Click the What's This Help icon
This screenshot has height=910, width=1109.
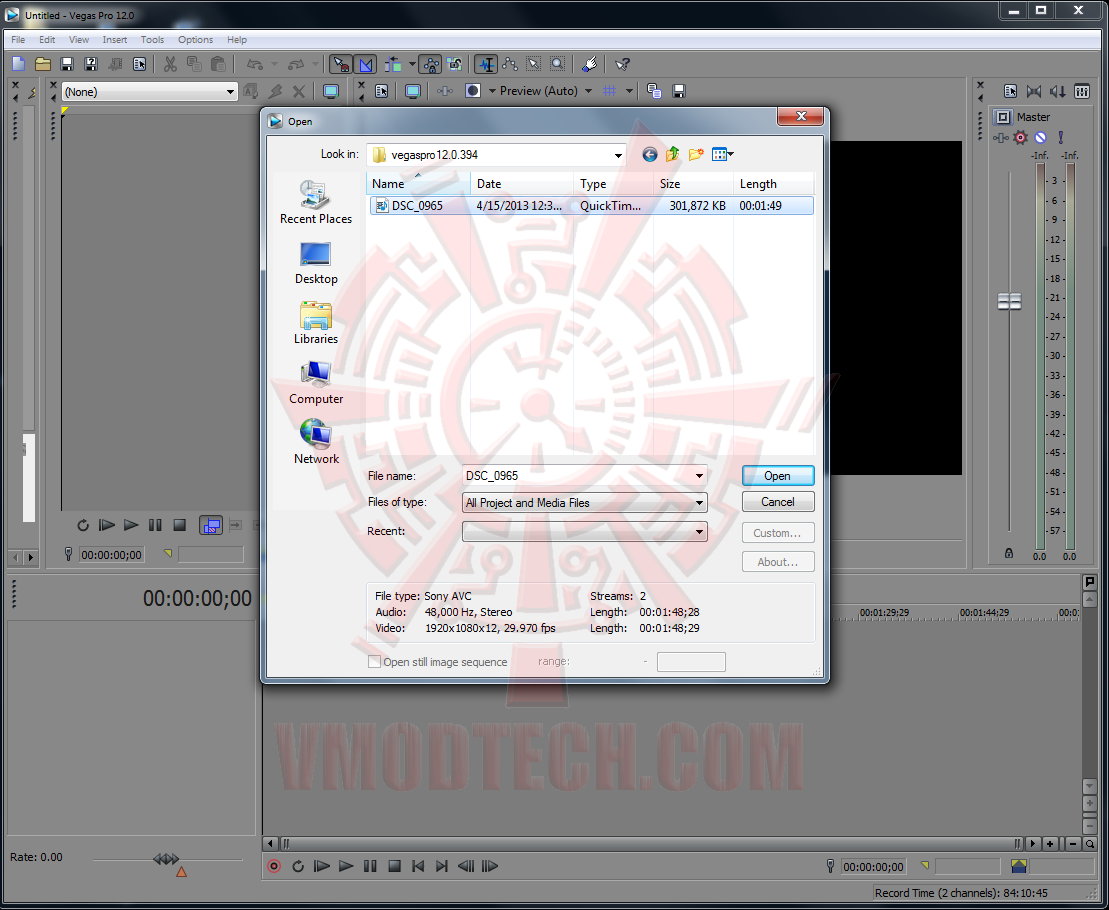(622, 64)
